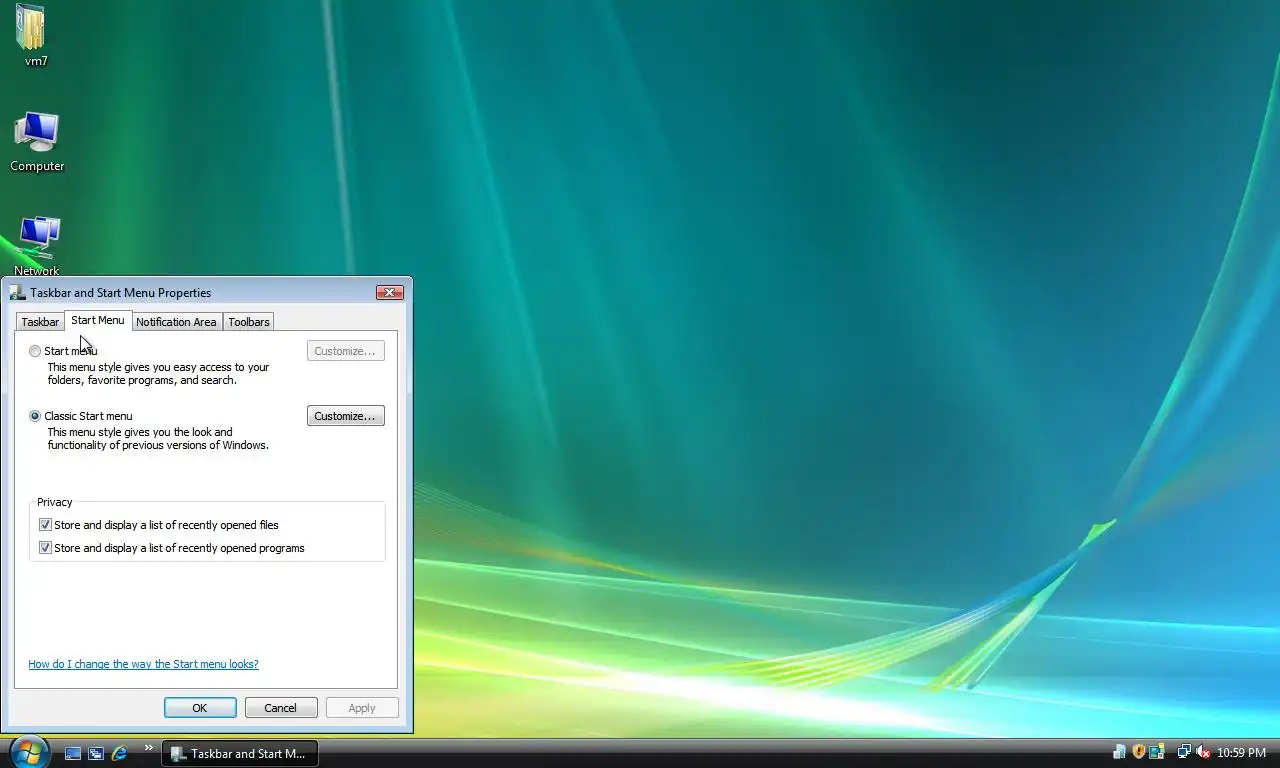Image resolution: width=1280 pixels, height=768 pixels.
Task: Select the Classic Start menu radio button
Action: tap(35, 416)
